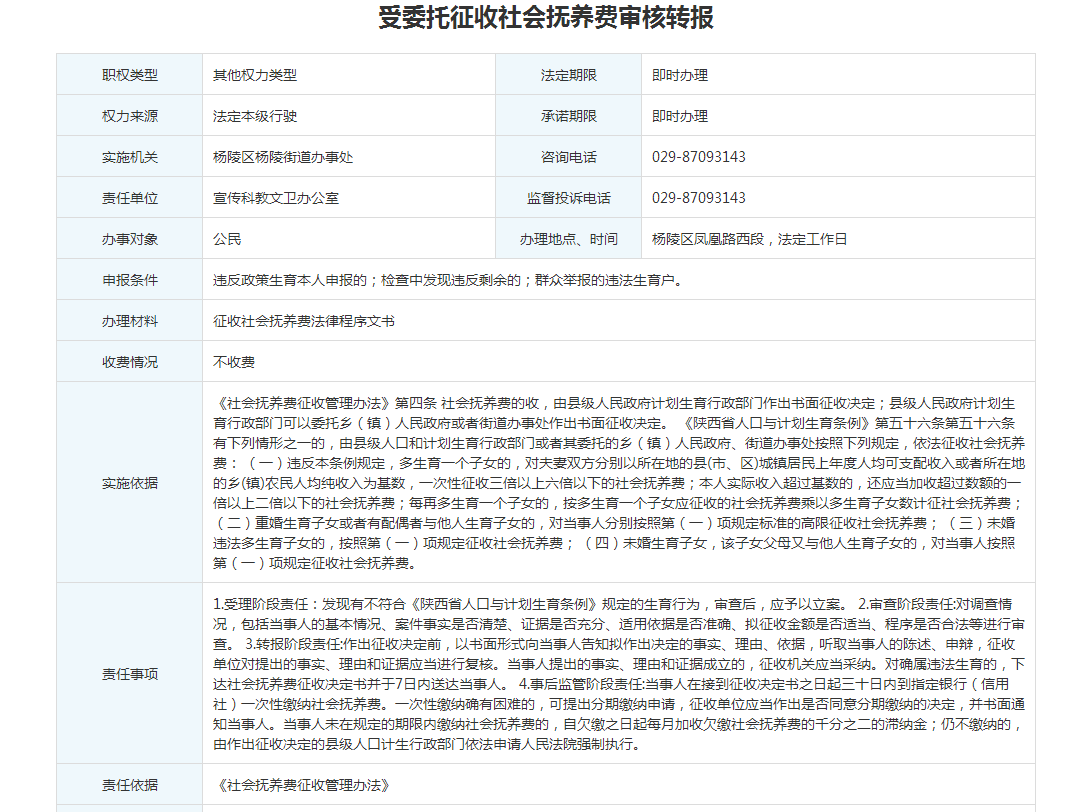The width and height of the screenshot is (1086, 812).
Task: Click the 咨询电话 phone number
Action: click(x=699, y=157)
